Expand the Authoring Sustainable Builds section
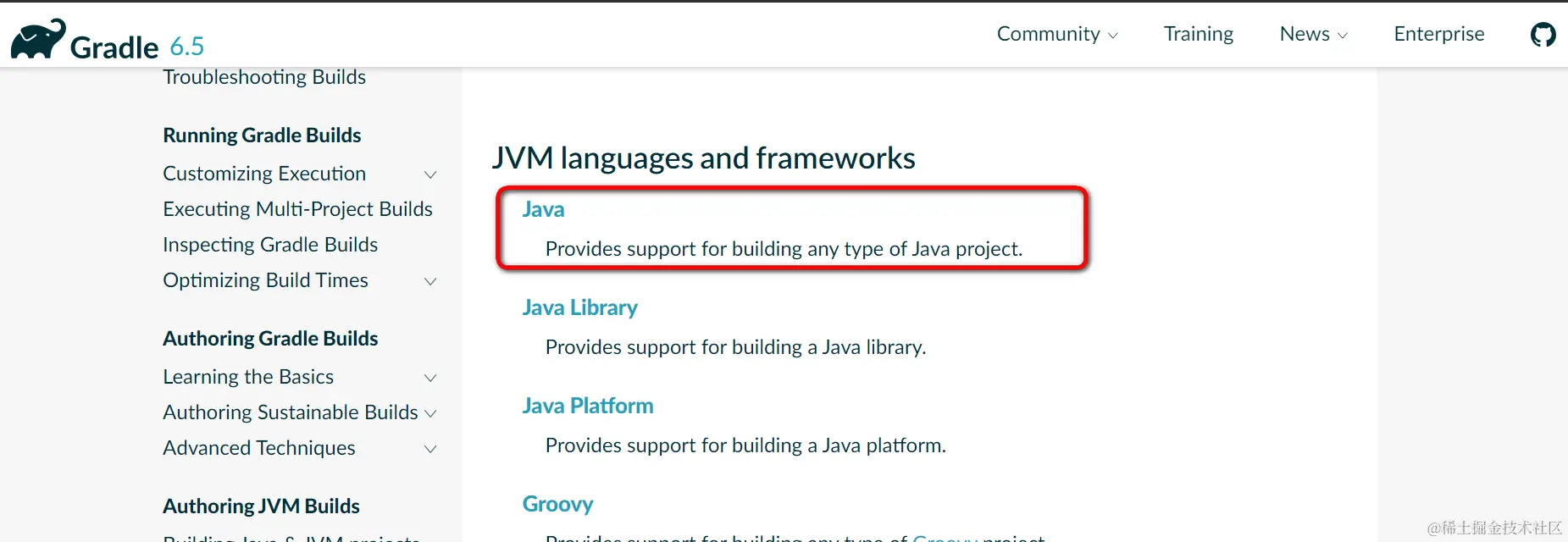Image resolution: width=1568 pixels, height=542 pixels. point(430,413)
